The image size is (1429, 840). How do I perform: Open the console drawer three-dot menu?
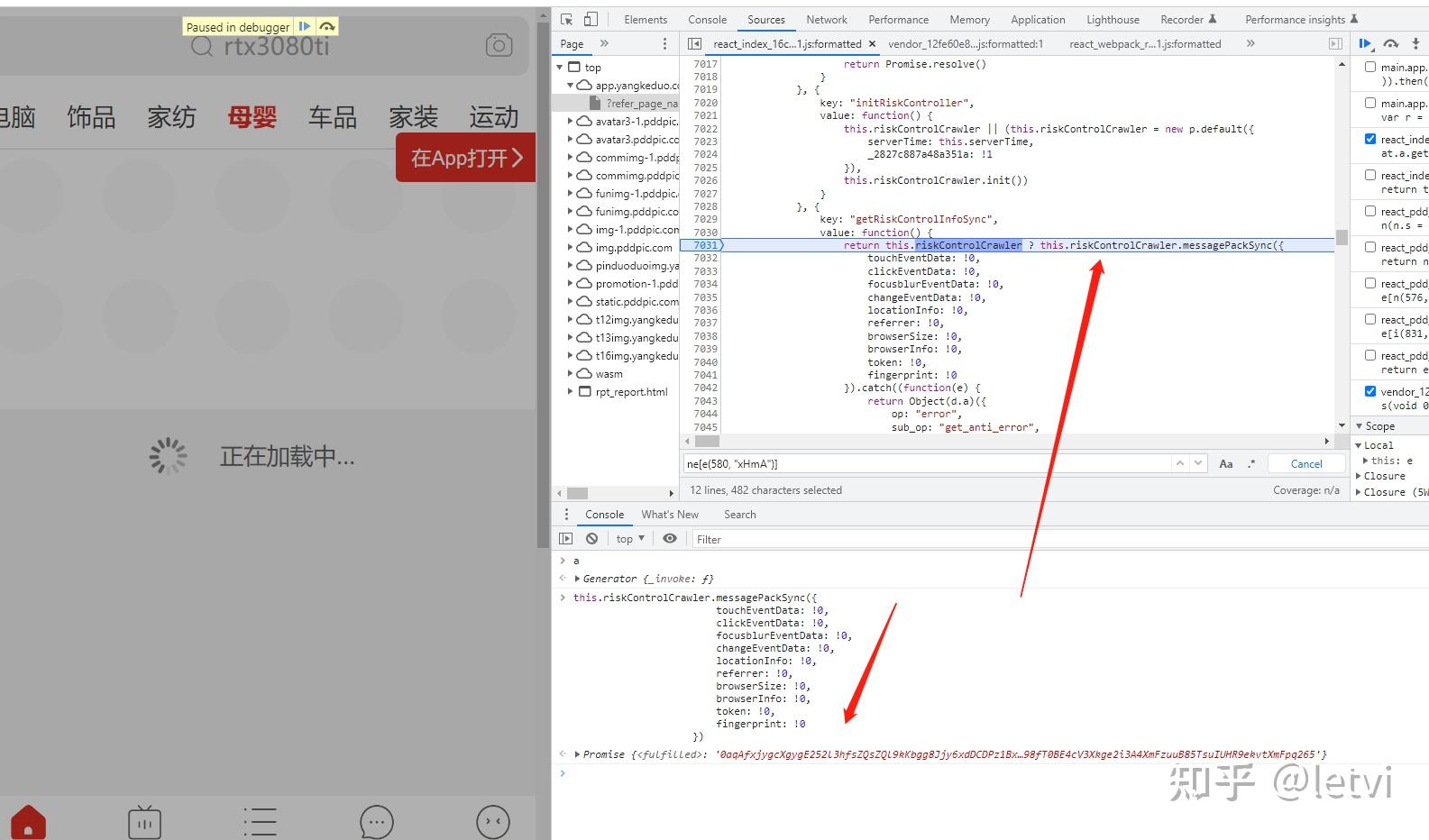coord(566,515)
